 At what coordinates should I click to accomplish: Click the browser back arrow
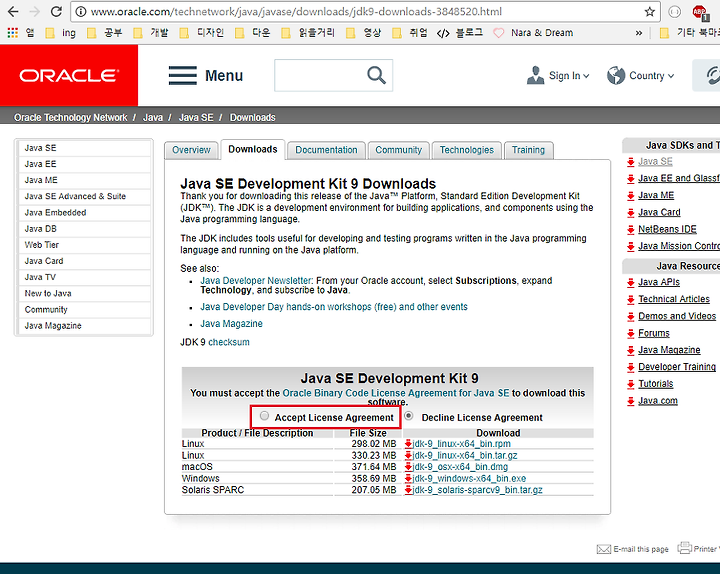(x=13, y=11)
